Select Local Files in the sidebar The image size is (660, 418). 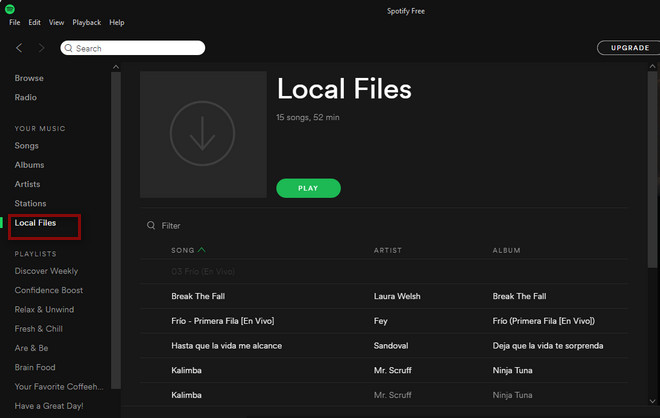tap(35, 223)
